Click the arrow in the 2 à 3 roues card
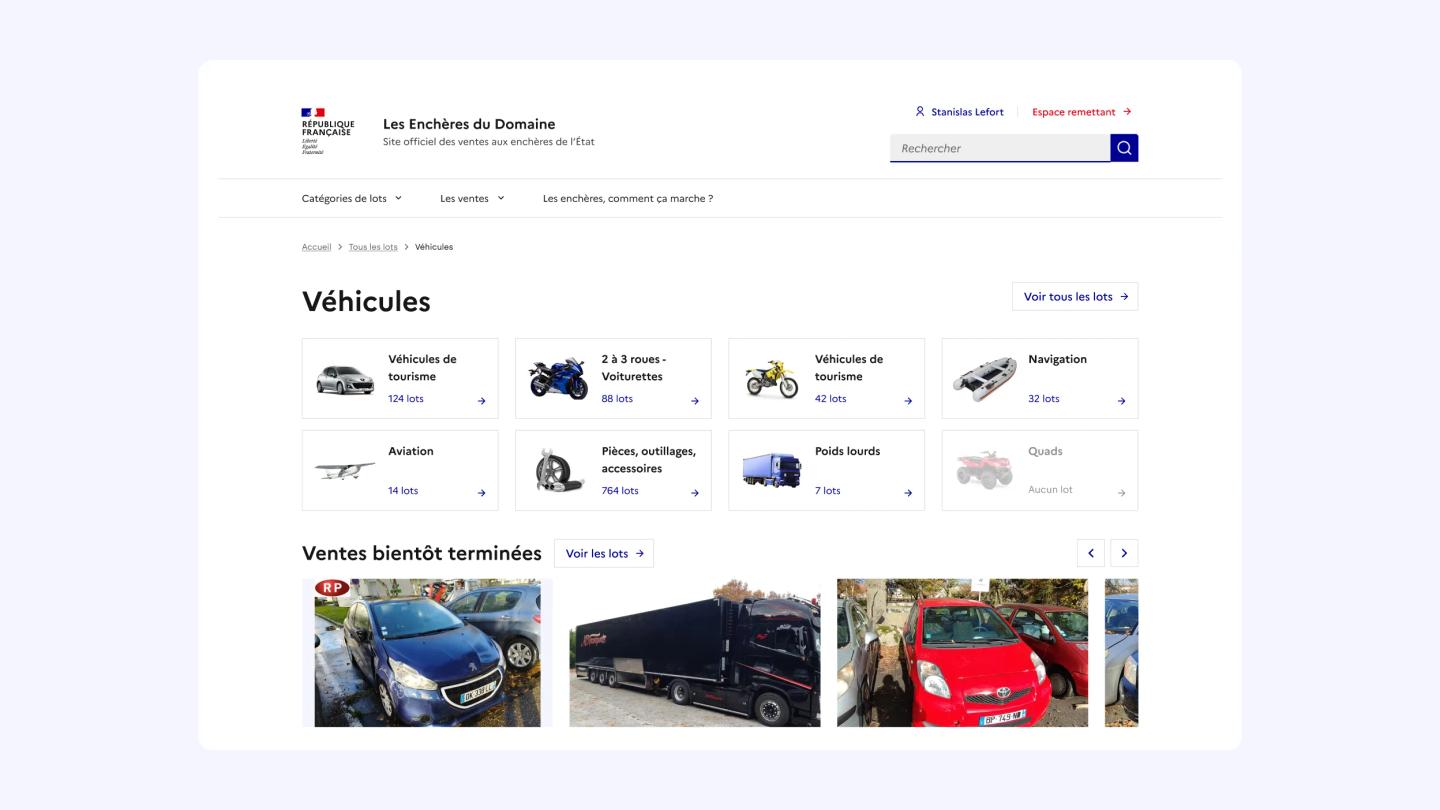This screenshot has width=1440, height=810. click(695, 401)
